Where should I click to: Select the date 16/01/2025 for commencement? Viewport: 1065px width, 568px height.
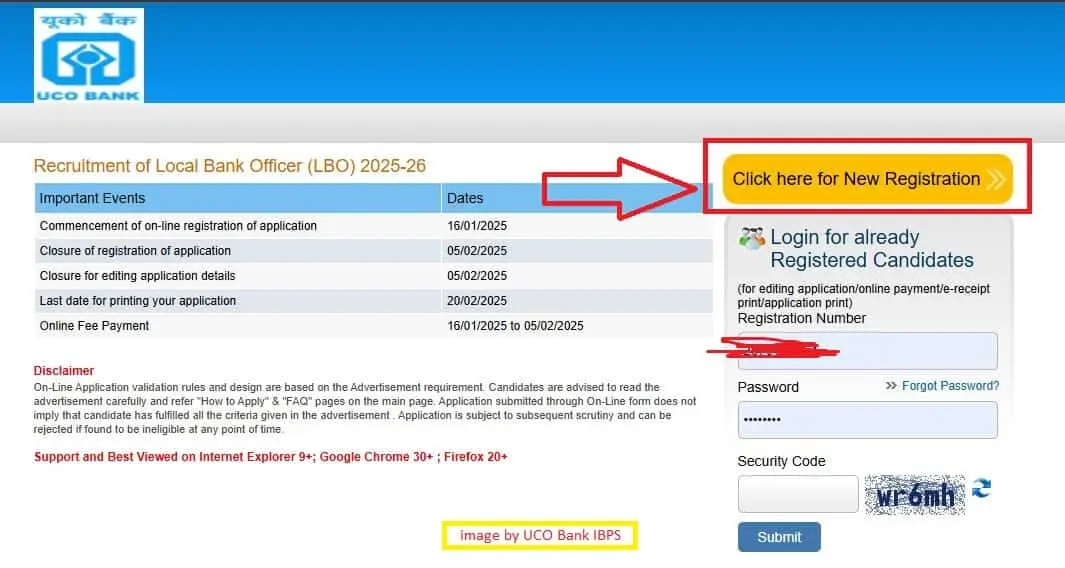pos(477,226)
